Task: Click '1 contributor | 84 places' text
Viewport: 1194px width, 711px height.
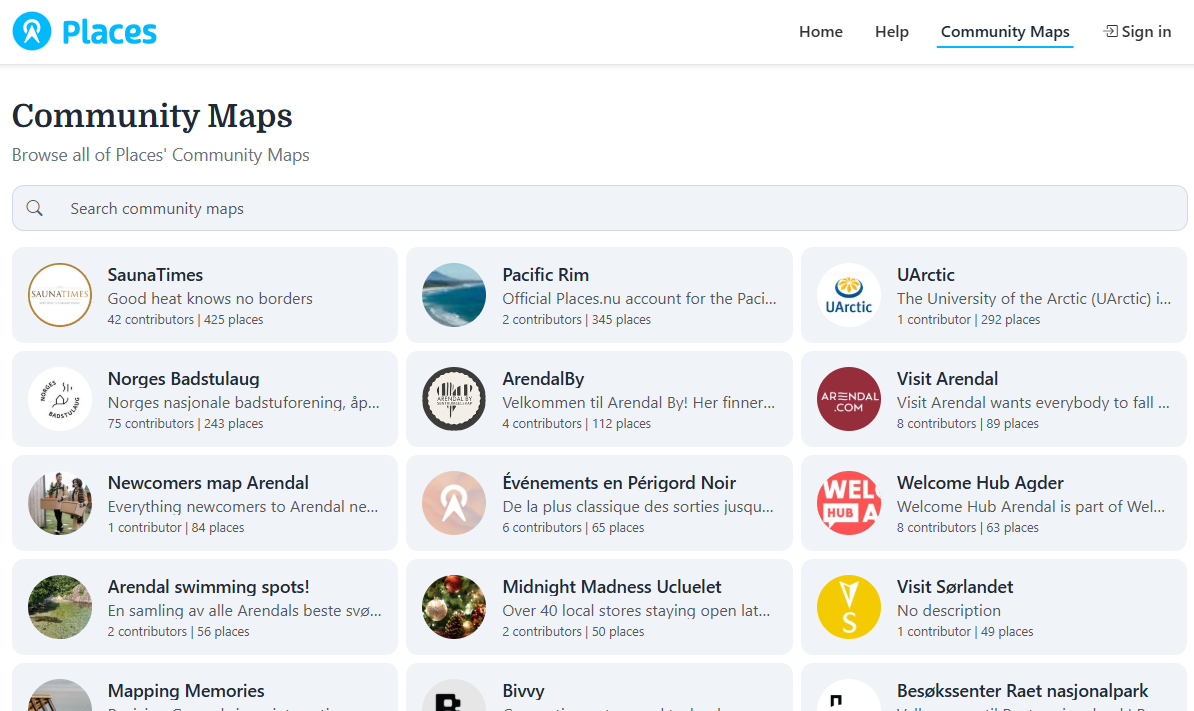Action: click(176, 528)
